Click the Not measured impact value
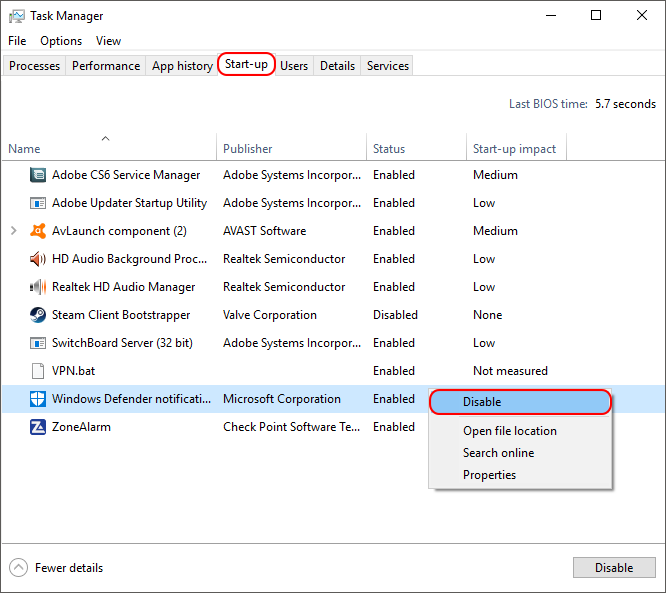This screenshot has width=666, height=593. (x=510, y=371)
